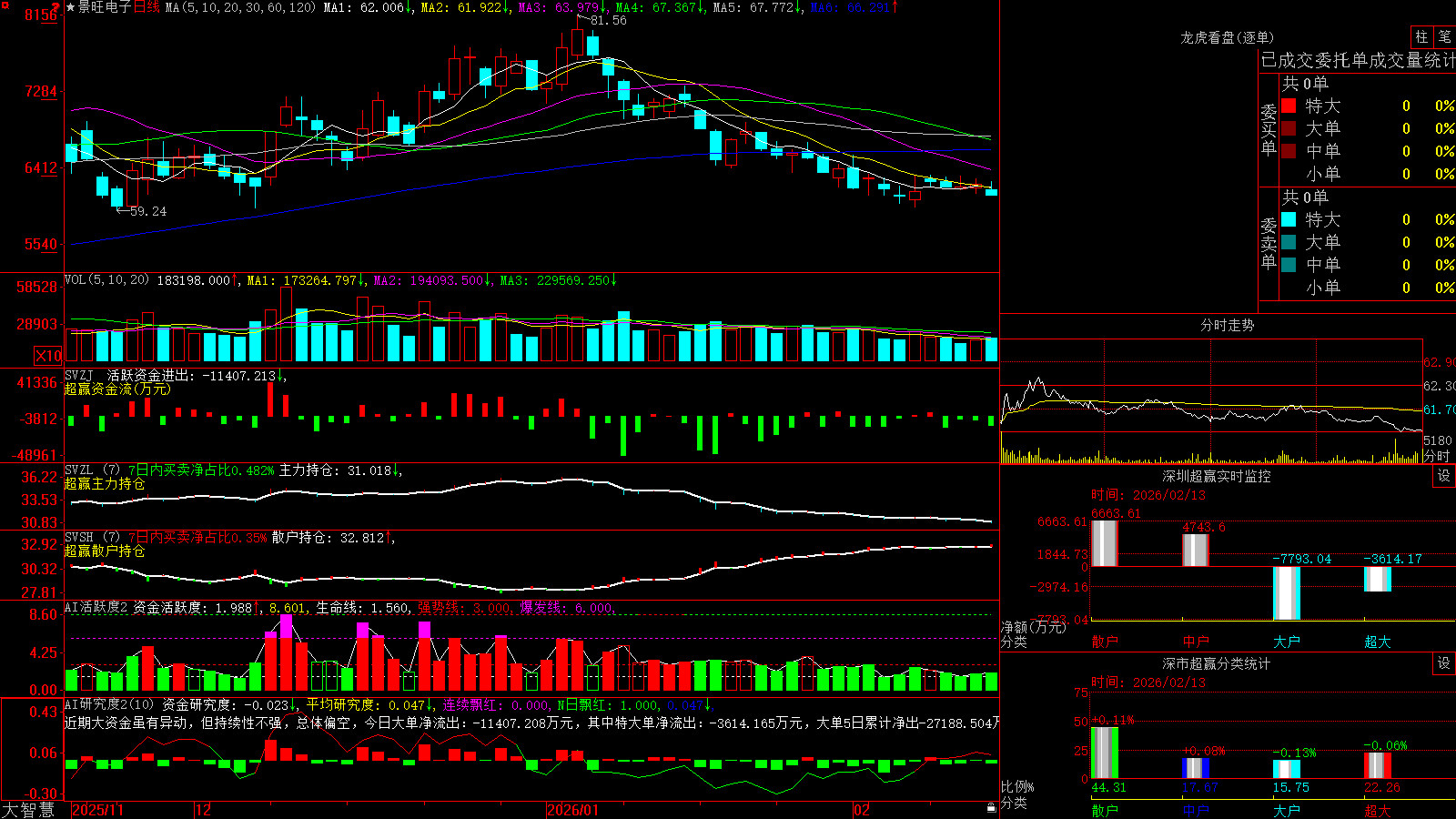This screenshot has width=1456, height=819.
Task: Click the 爆发线: 6.000 value
Action: [566, 607]
